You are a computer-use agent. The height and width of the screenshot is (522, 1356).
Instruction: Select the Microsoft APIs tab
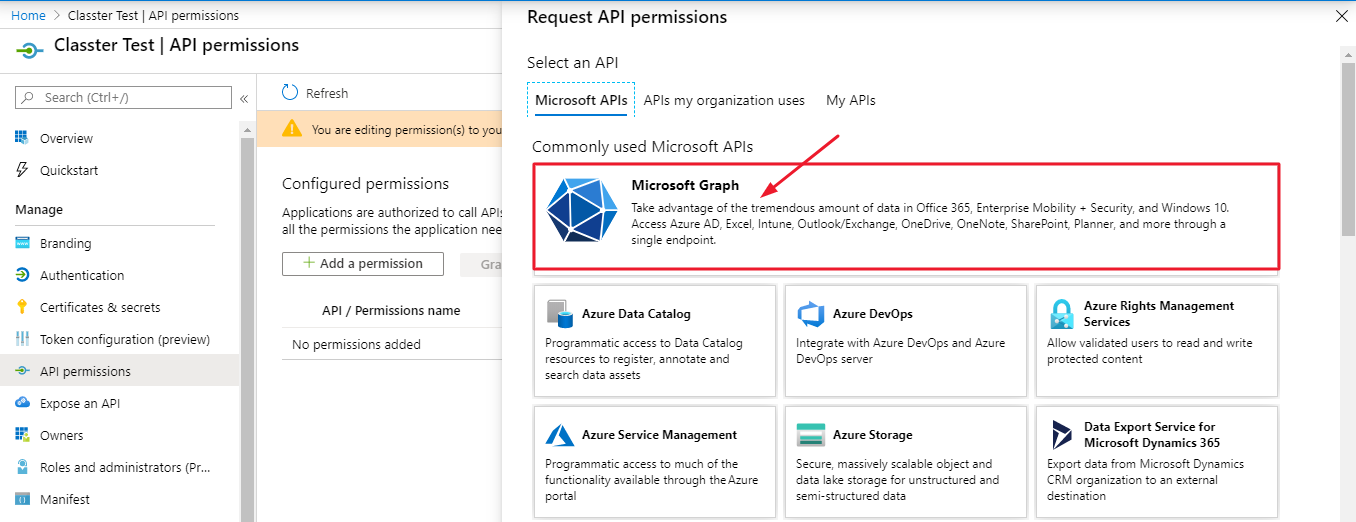point(581,100)
